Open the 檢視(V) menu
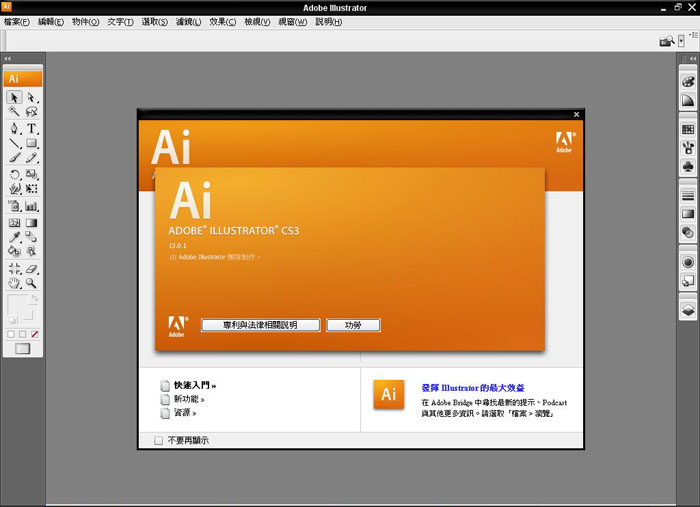Viewport: 700px width, 507px height. 257,22
